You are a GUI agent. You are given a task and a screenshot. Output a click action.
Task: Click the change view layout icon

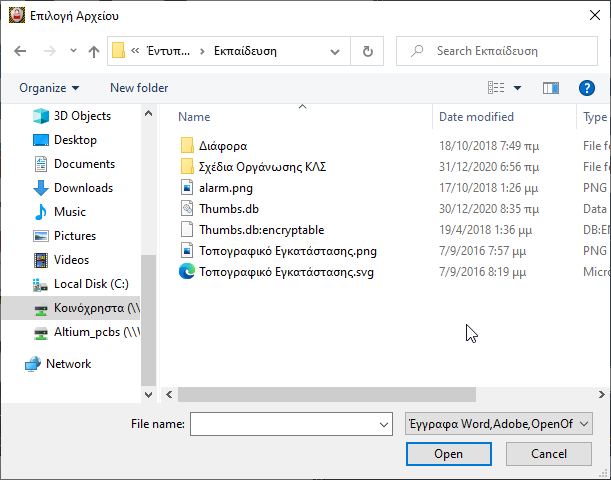tap(496, 88)
